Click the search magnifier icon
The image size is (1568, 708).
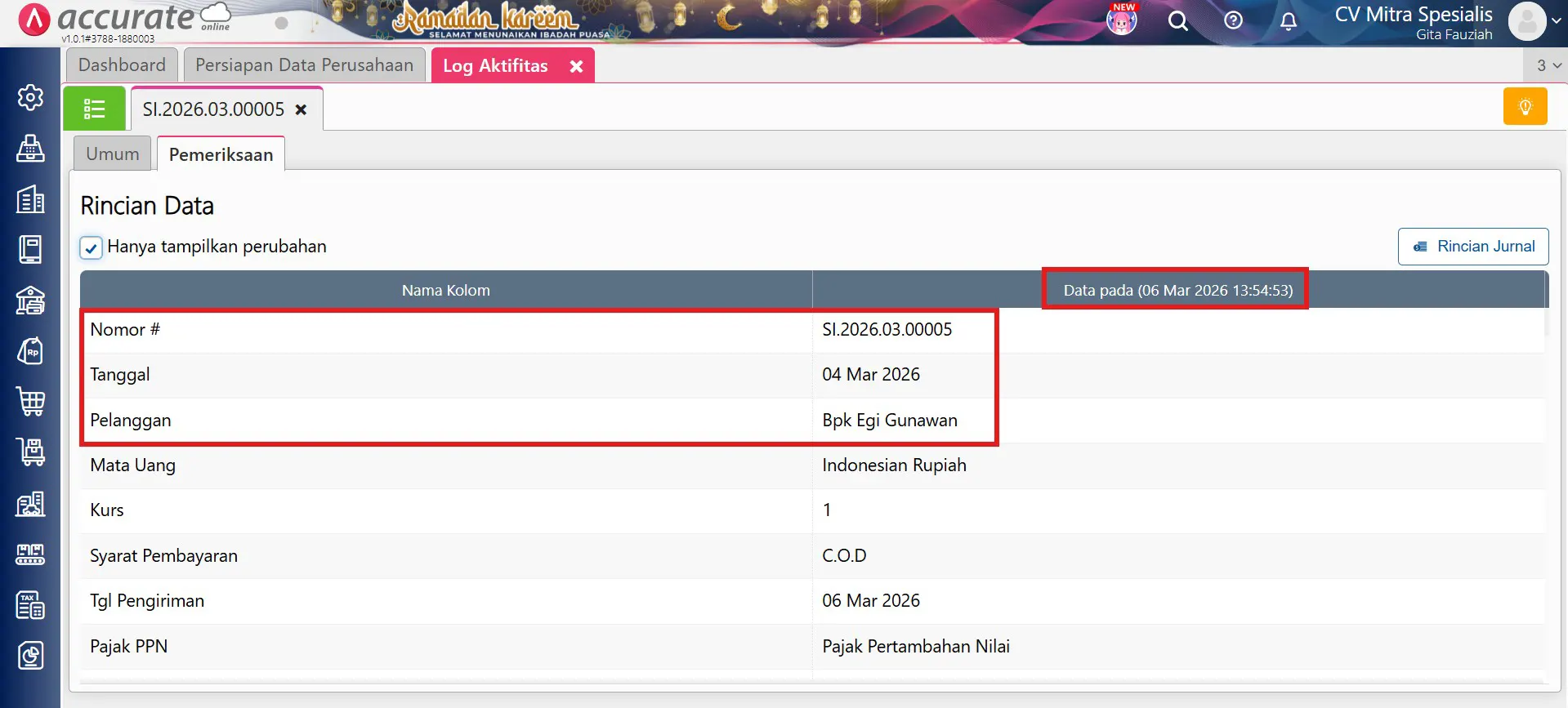coord(1177,21)
